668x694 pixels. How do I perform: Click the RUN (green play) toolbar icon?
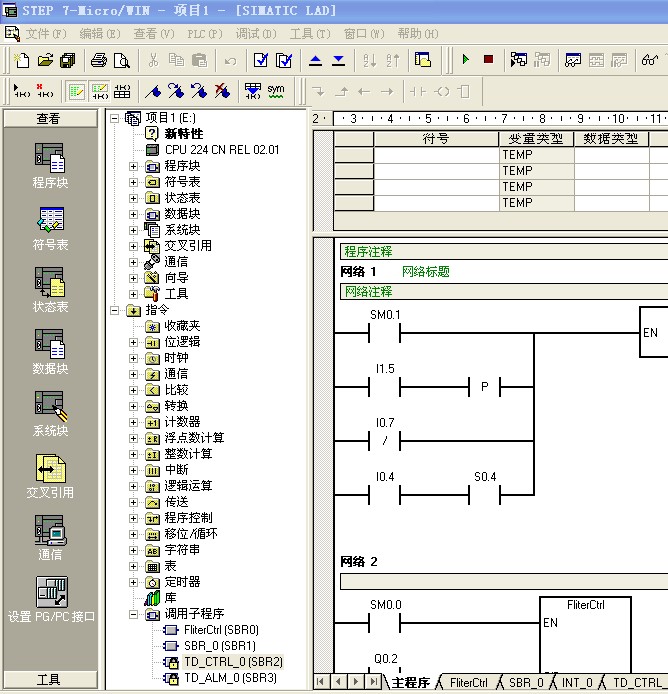coord(465,60)
